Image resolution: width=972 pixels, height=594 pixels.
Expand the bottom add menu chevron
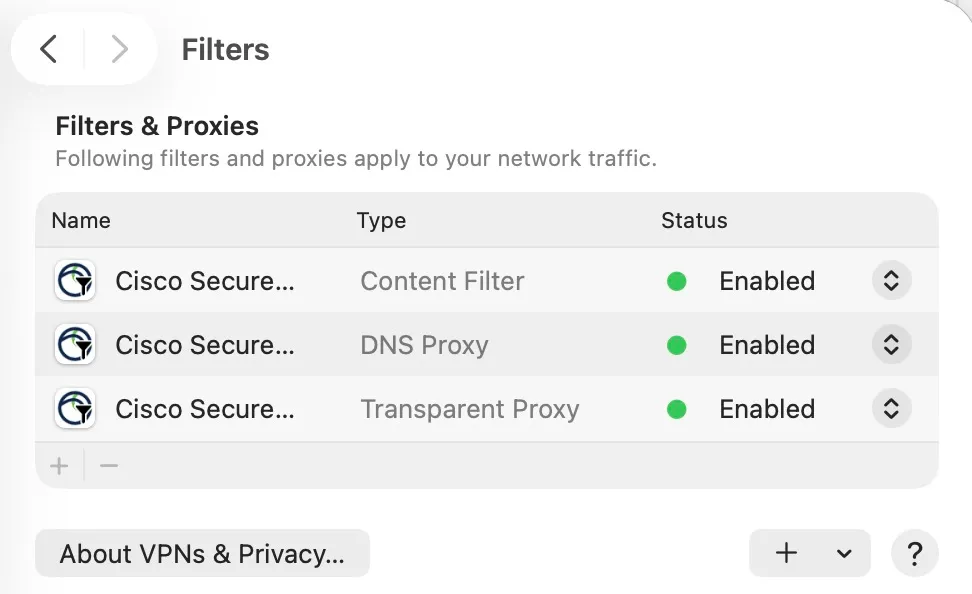pyautogui.click(x=844, y=554)
